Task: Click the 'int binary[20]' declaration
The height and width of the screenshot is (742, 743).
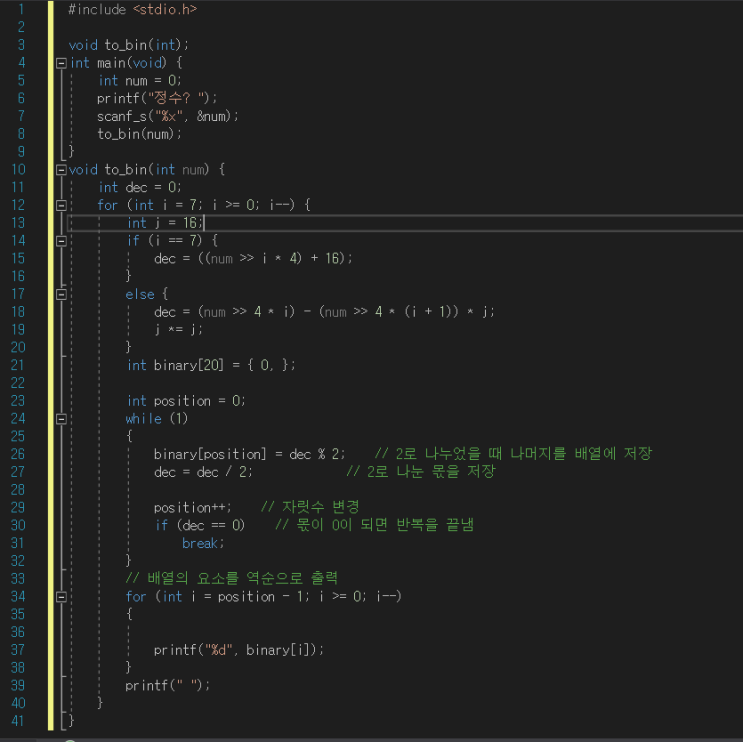Action: (x=211, y=365)
